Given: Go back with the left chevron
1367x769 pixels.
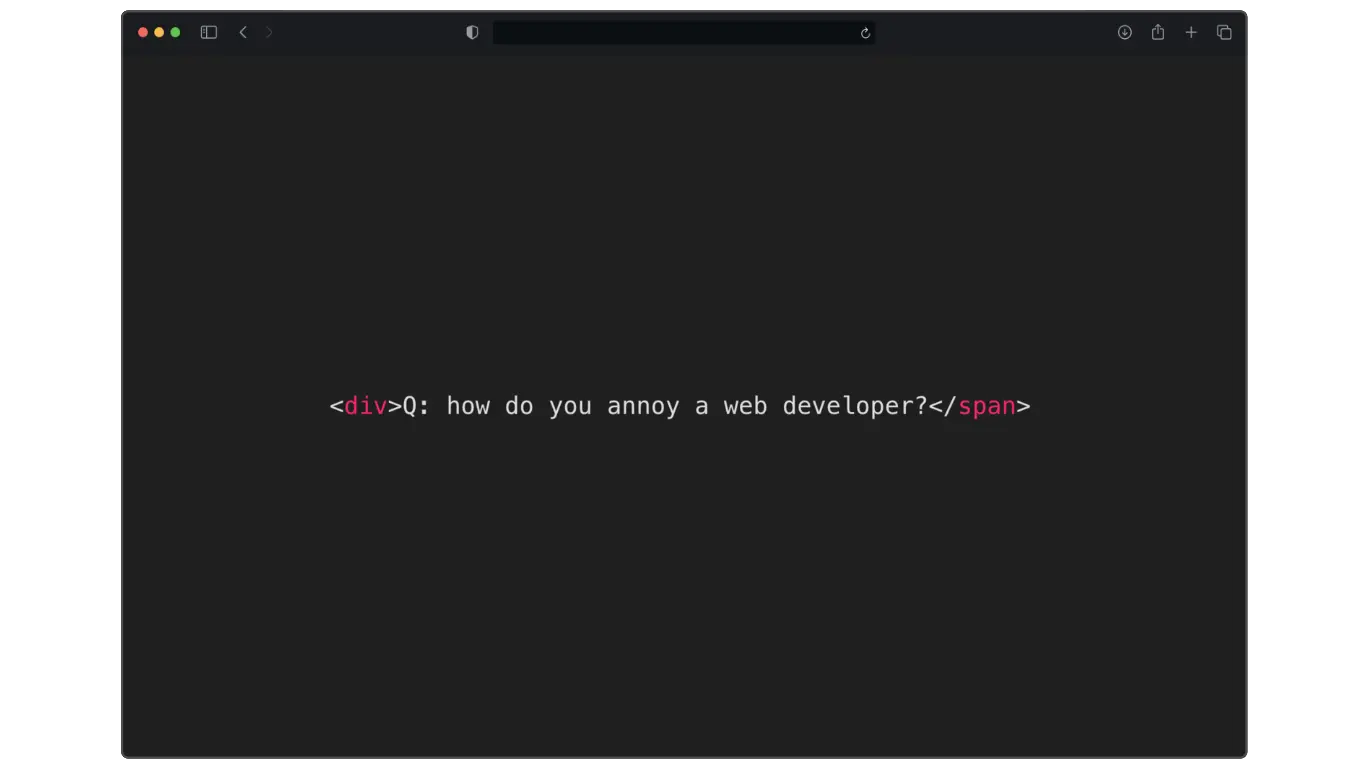Looking at the screenshot, I should tap(242, 32).
